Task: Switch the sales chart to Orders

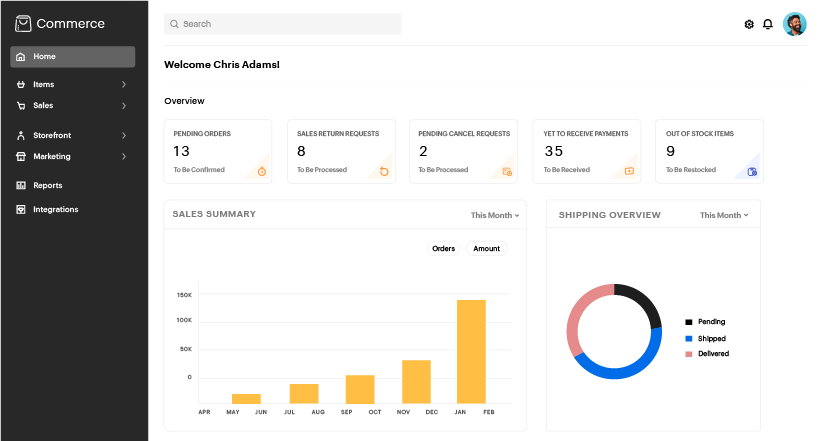Action: click(443, 248)
